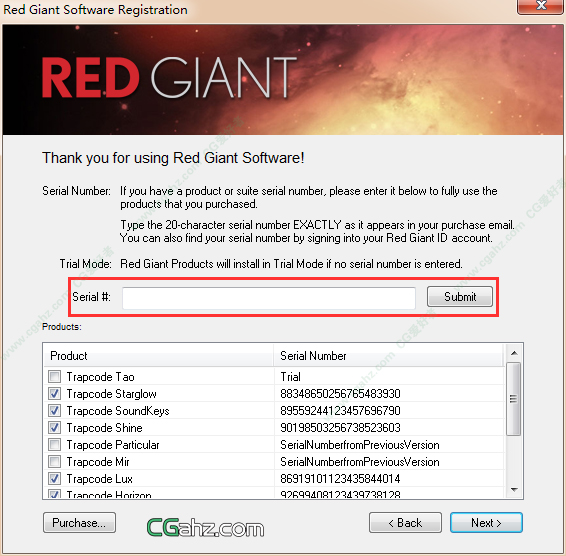
Task: Sort by the Product column header
Action: coord(158,356)
